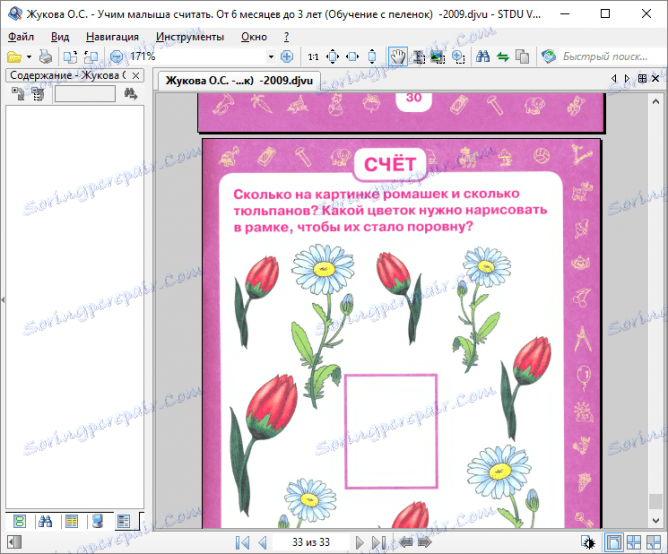Open the ? help menu

tap(286, 37)
